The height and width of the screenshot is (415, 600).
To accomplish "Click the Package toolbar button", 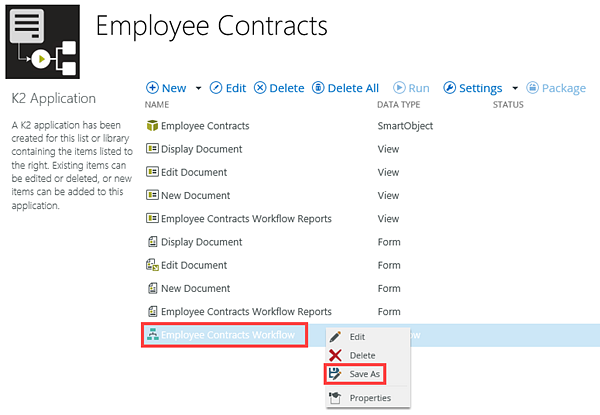I will (556, 88).
